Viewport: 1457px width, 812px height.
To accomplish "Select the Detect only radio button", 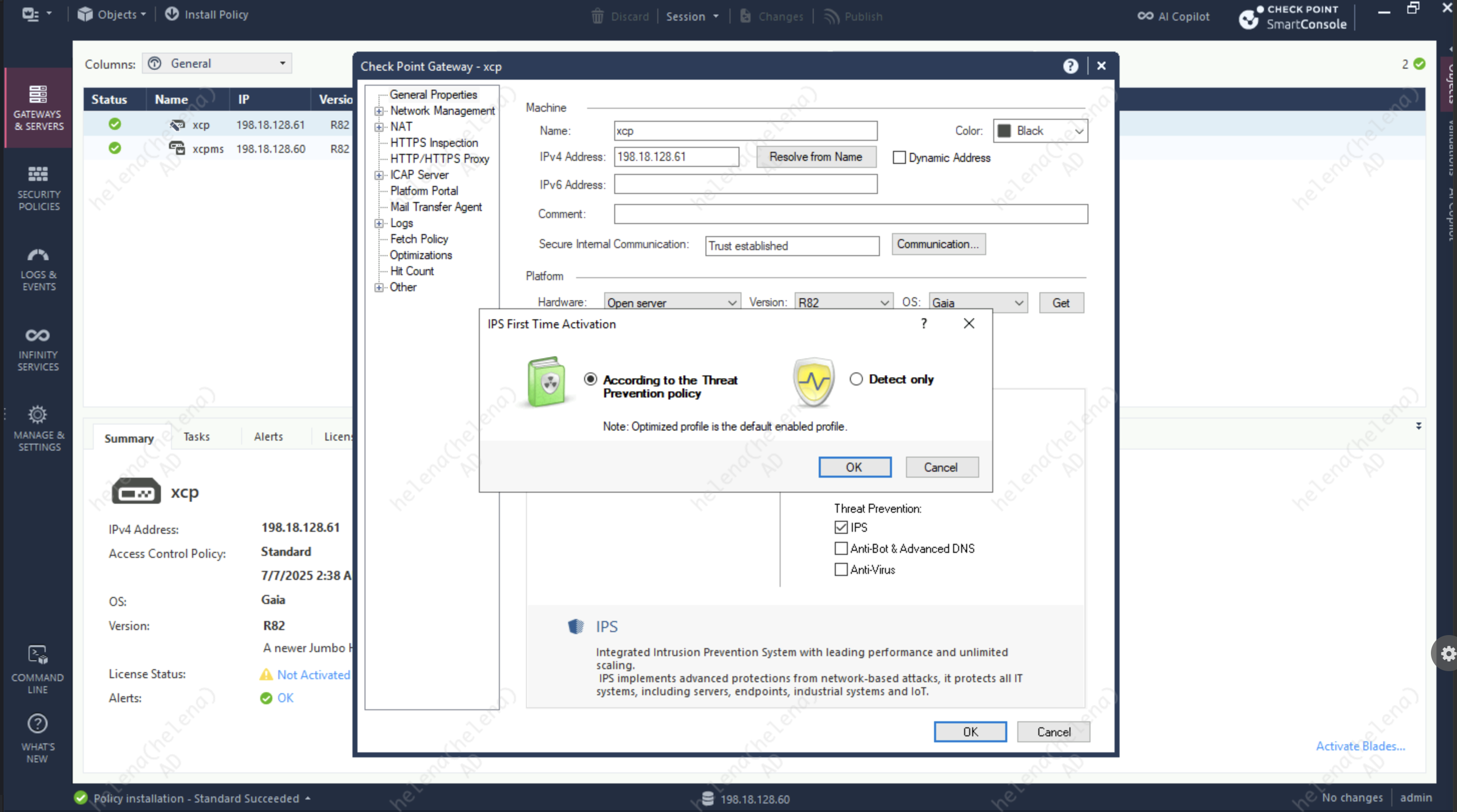I will click(x=856, y=379).
